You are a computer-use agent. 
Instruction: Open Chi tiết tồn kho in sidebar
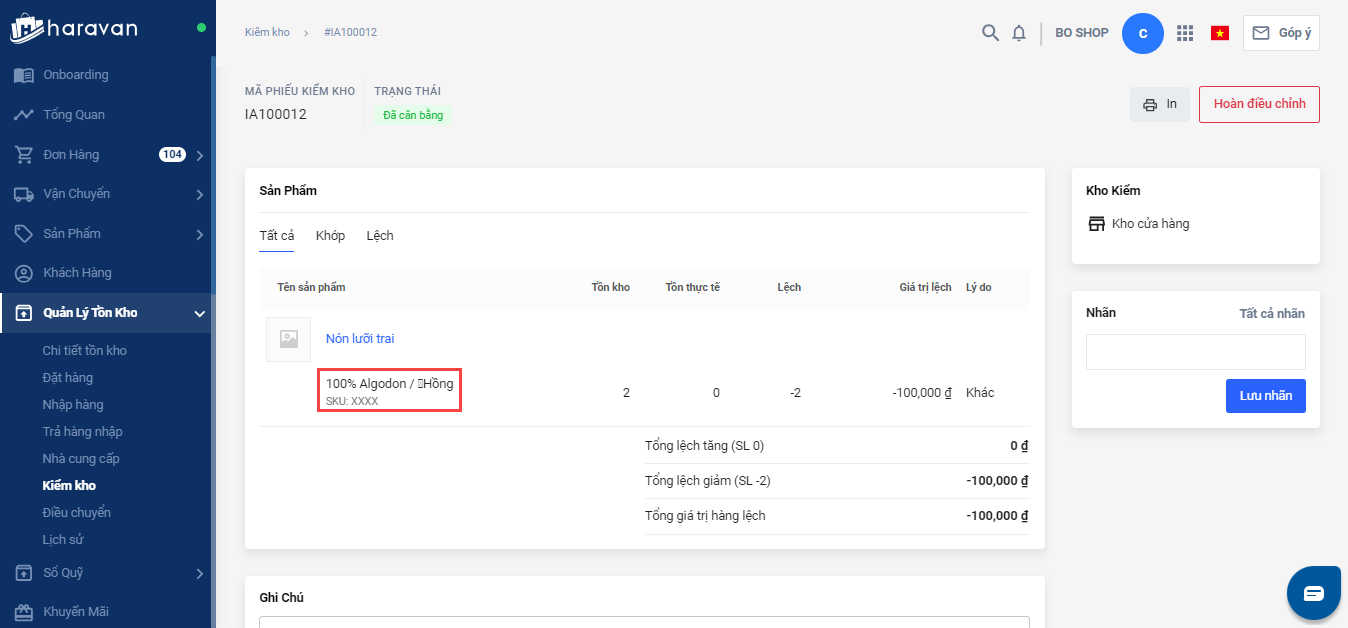click(84, 351)
